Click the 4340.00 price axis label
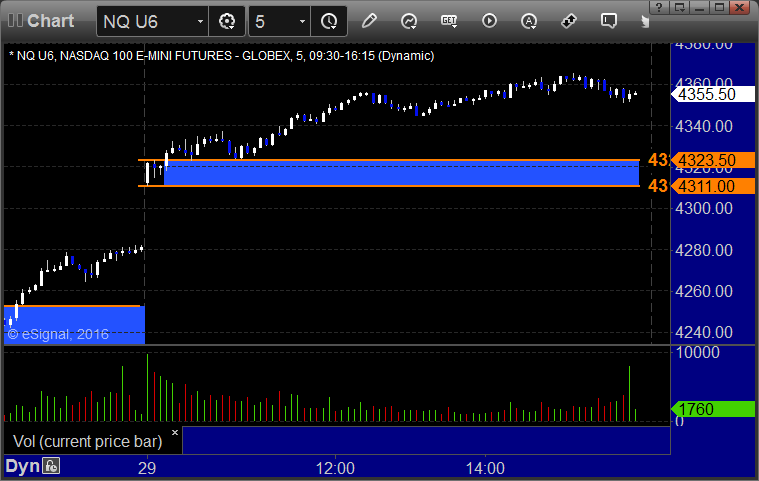 pyautogui.click(x=704, y=127)
